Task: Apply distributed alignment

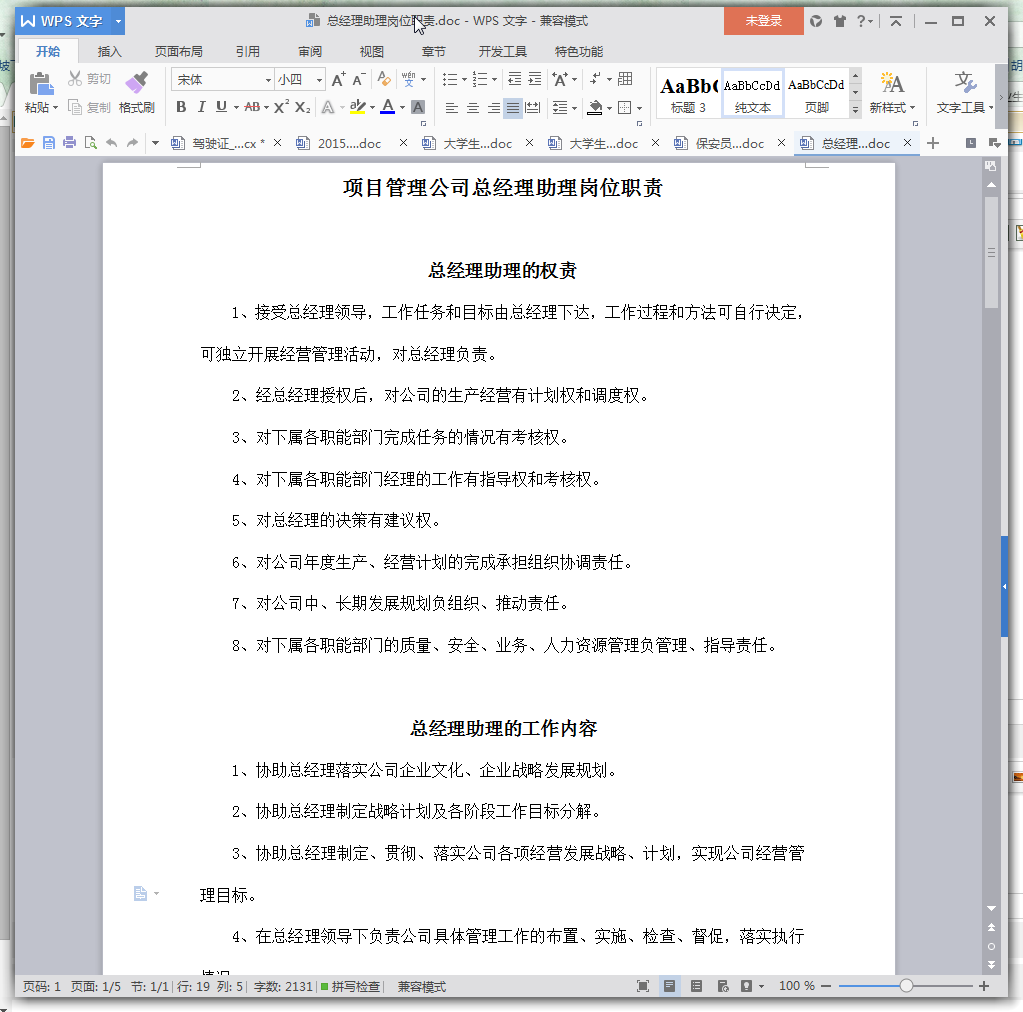Action: [533, 107]
